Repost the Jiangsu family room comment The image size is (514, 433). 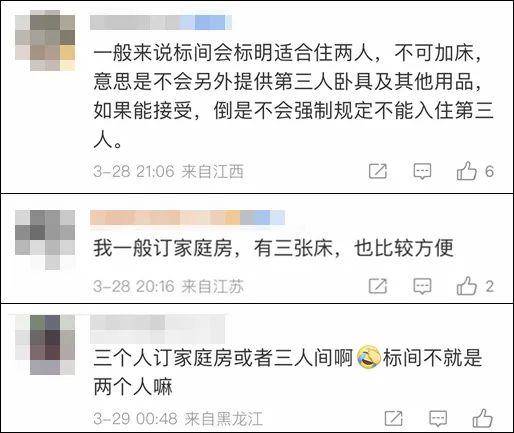378,286
